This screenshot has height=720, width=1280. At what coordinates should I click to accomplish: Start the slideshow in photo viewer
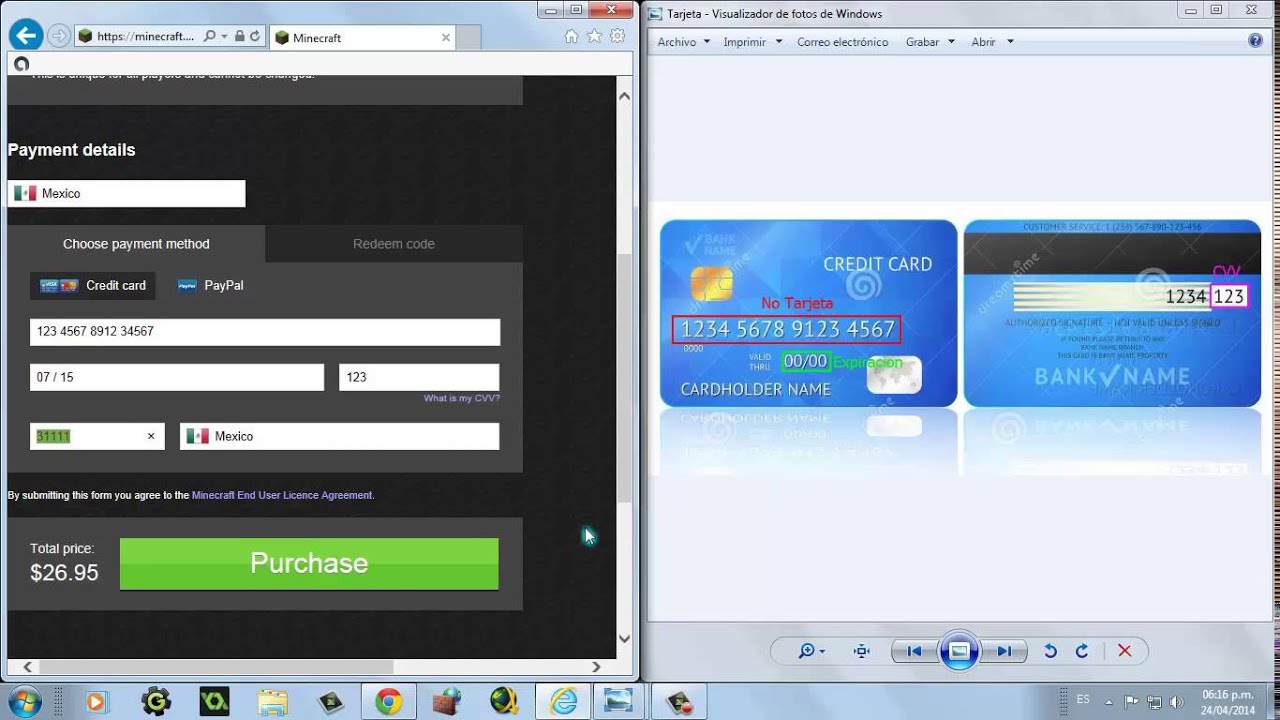(959, 651)
